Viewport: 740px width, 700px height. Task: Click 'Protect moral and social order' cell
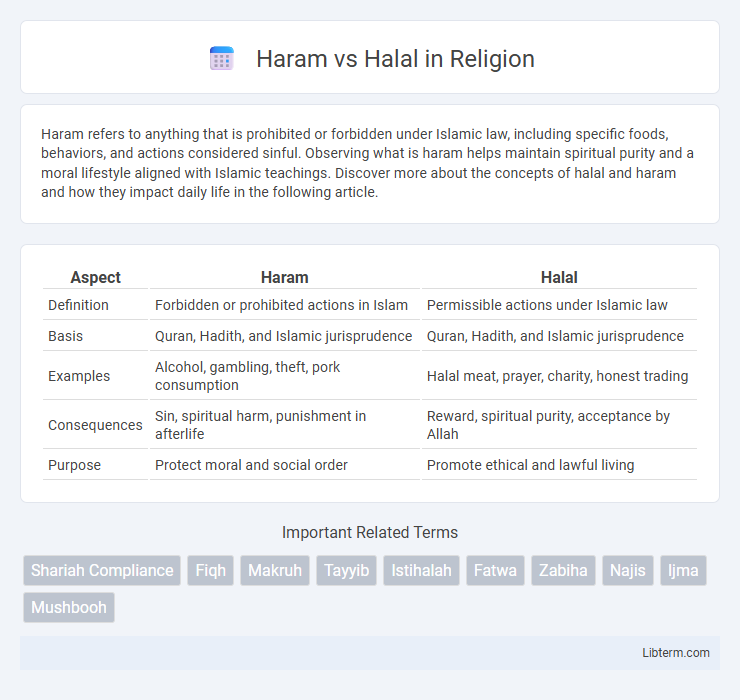point(285,465)
